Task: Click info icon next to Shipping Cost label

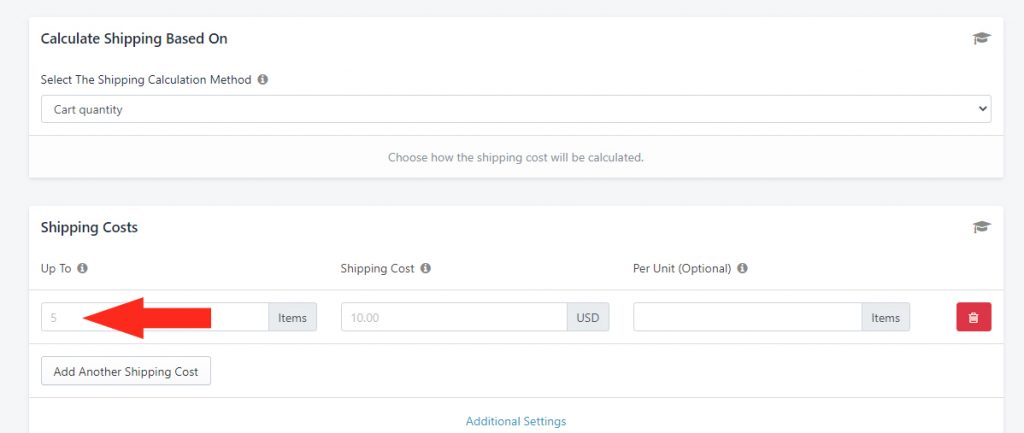Action: click(x=426, y=268)
